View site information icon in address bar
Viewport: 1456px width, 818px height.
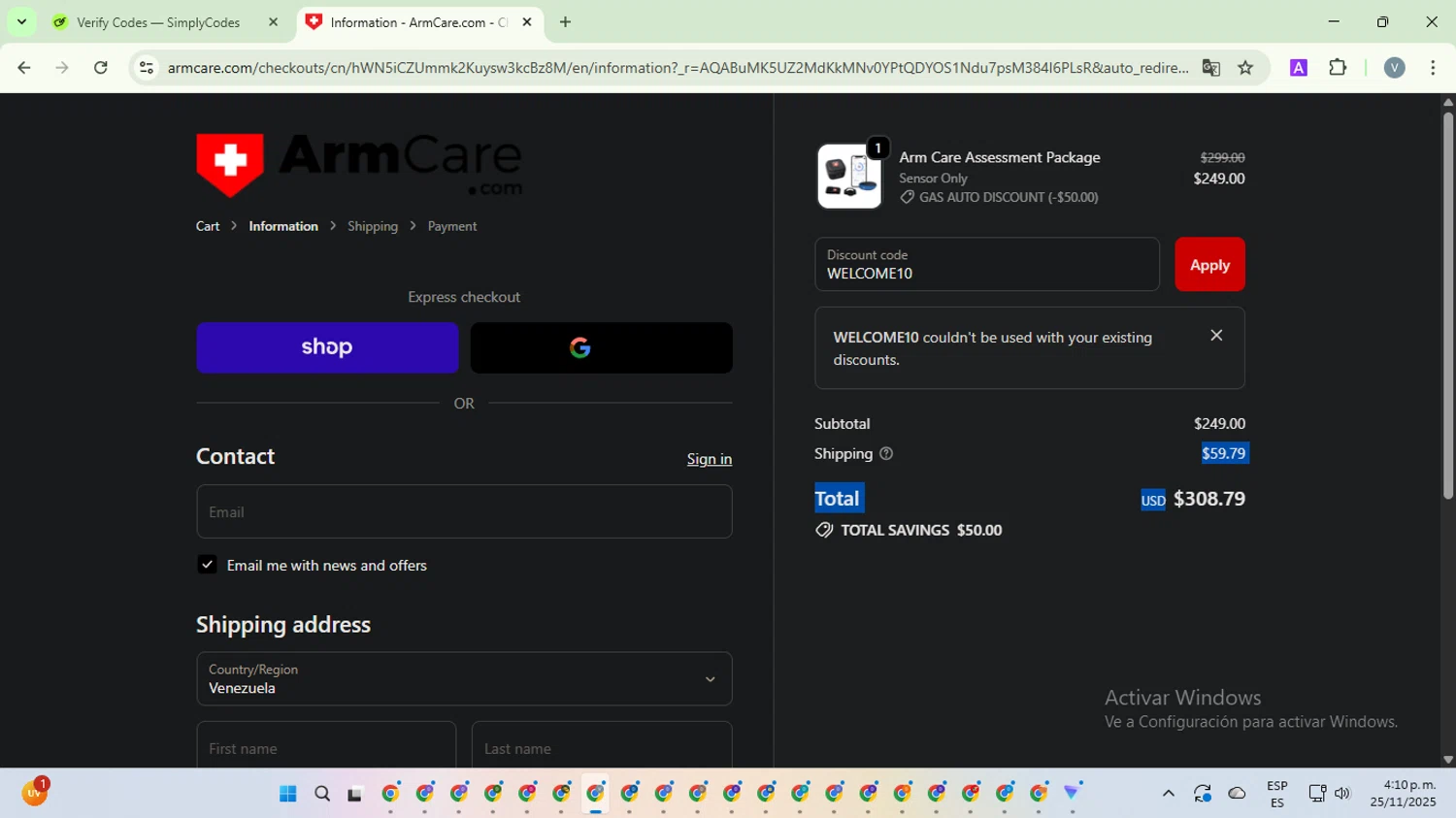point(147,68)
